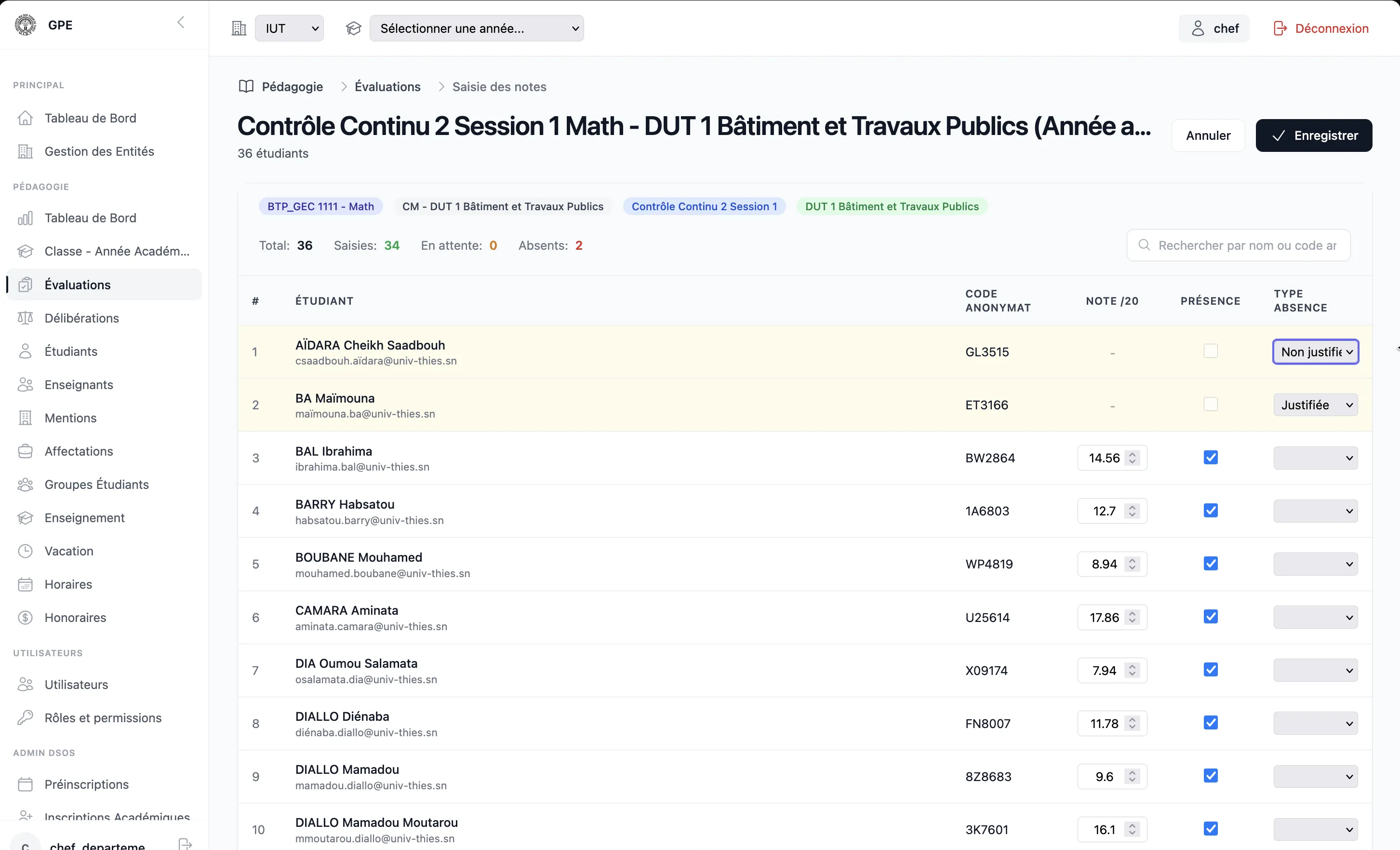1400x850 pixels.
Task: Click the Honoraires dollar icon
Action: pos(25,618)
